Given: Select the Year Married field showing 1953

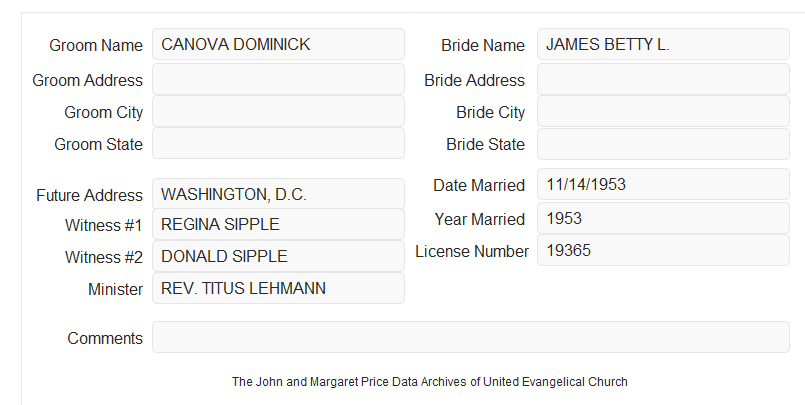Looking at the screenshot, I should 663,218.
